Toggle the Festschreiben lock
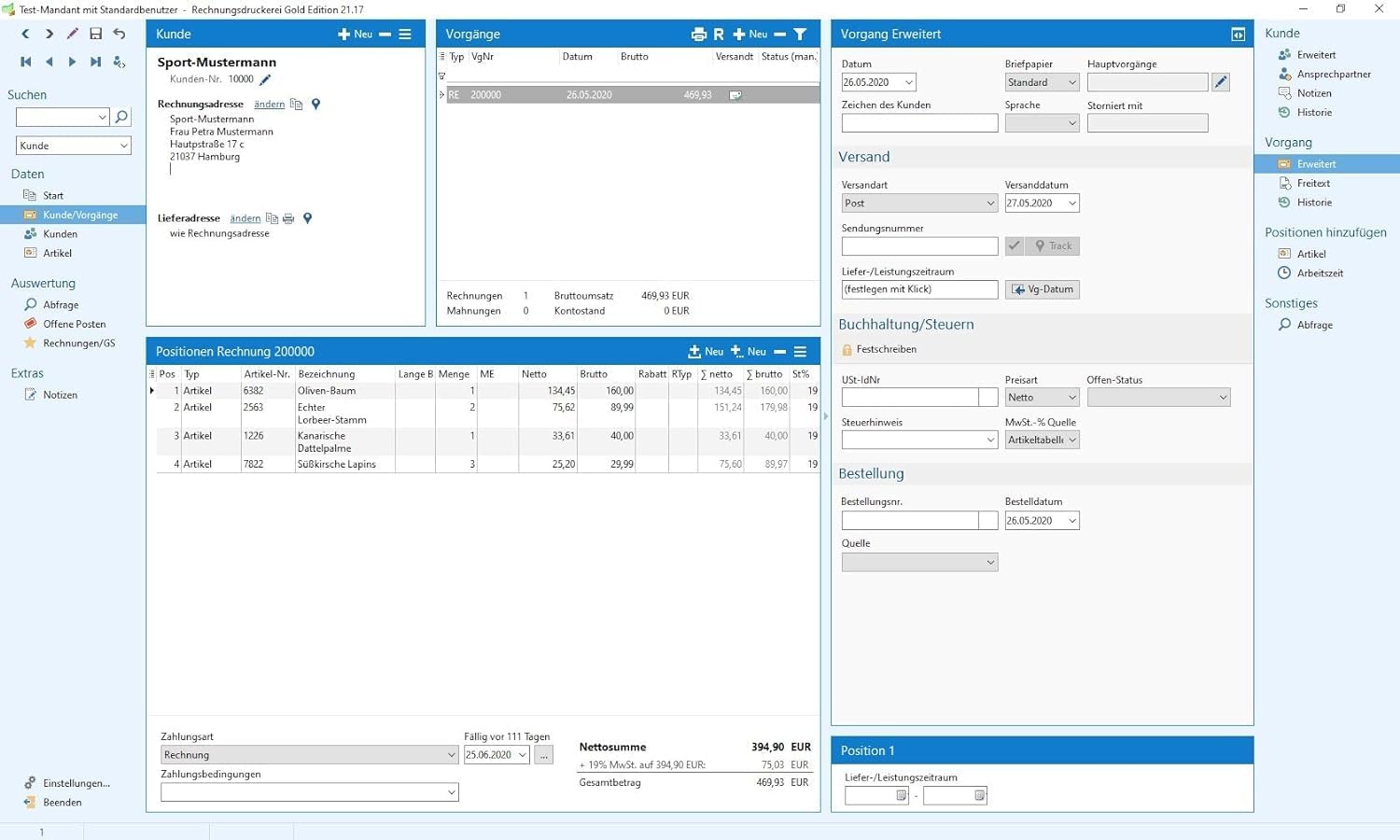The width and height of the screenshot is (1400, 840). [847, 350]
